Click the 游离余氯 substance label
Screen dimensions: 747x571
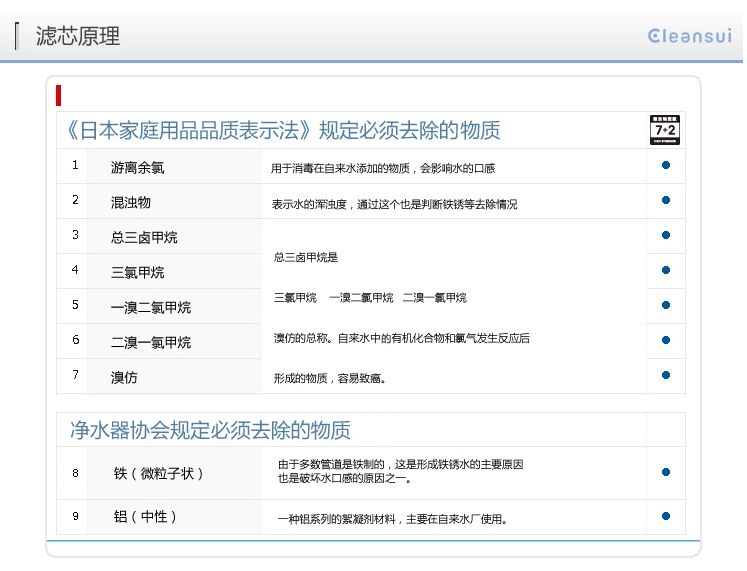click(137, 167)
